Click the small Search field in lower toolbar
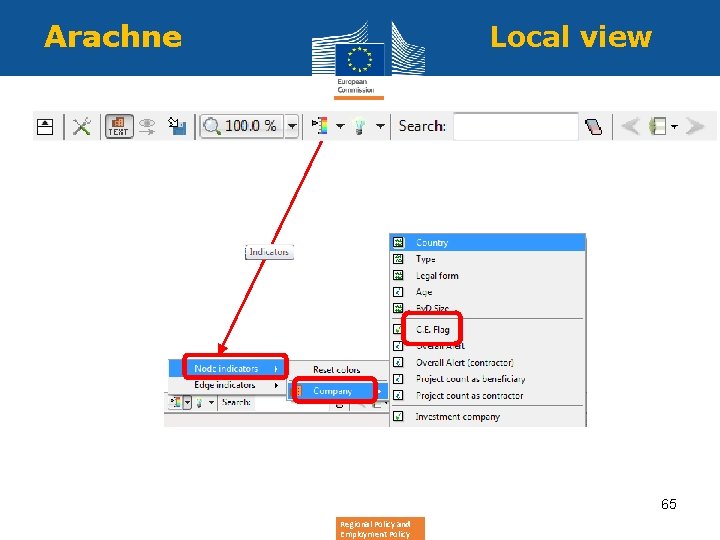720x540 pixels. 294,403
